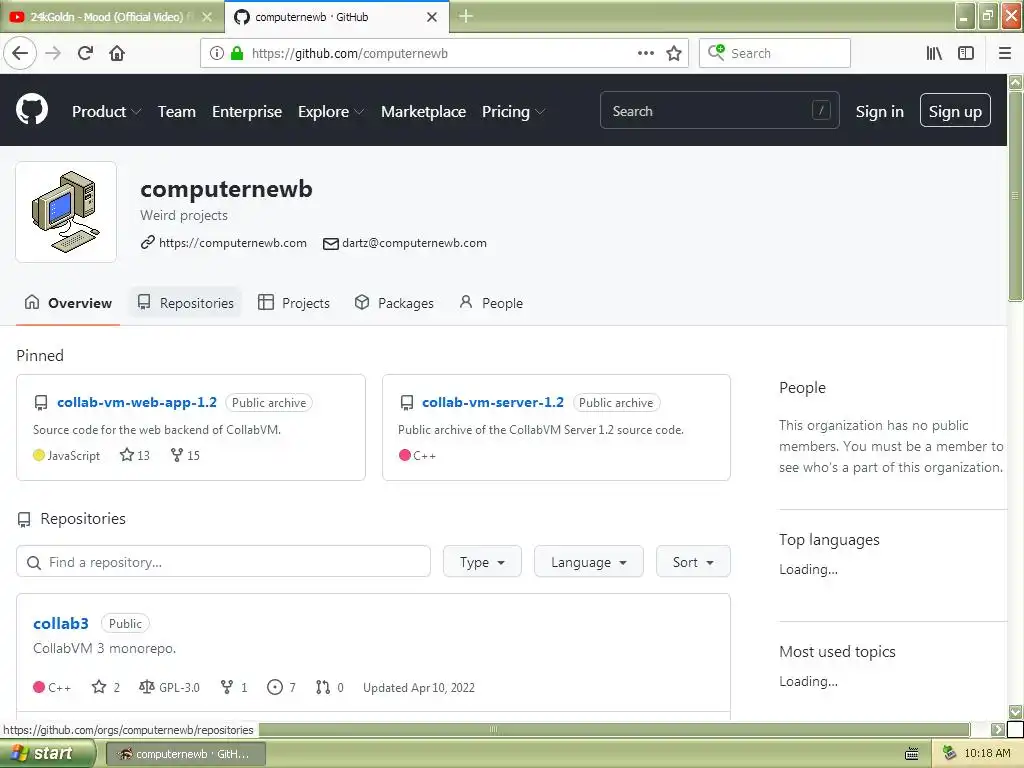Switch to the Projects tab

coord(294,303)
